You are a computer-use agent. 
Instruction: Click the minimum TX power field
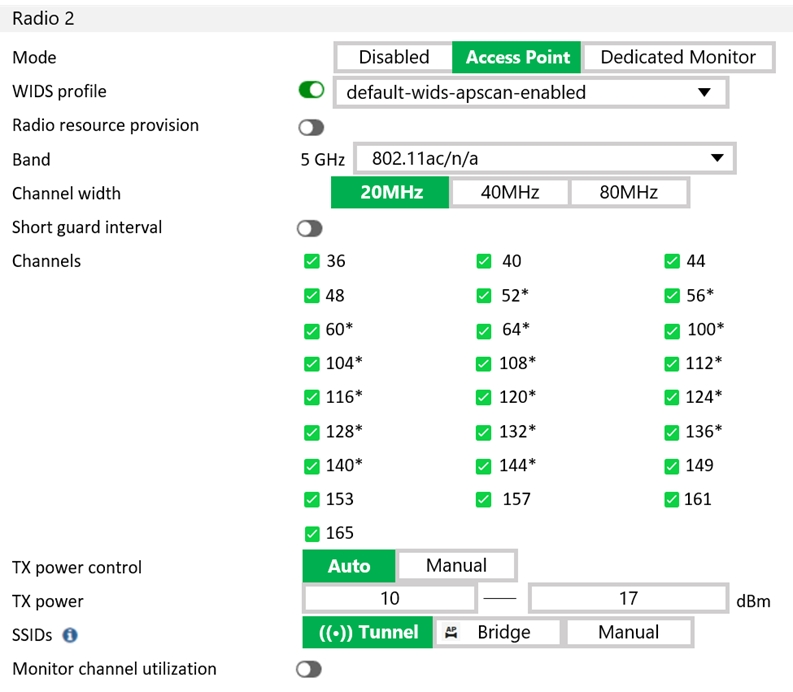[x=390, y=599]
